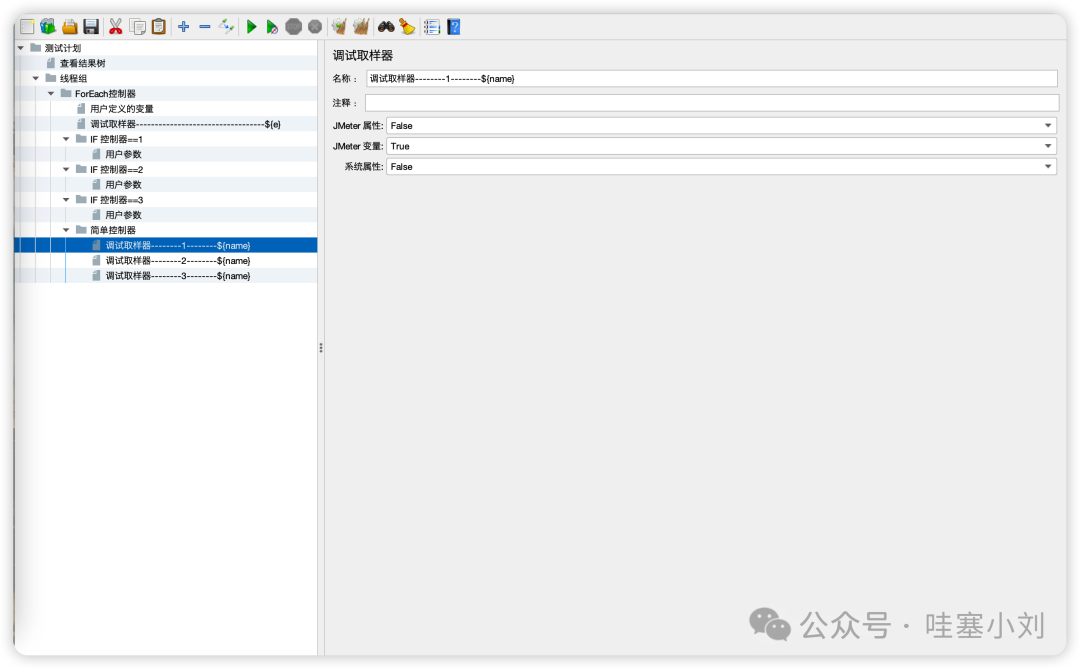The height and width of the screenshot is (669, 1080).
Task: Open the function helper list icon
Action: [432, 27]
